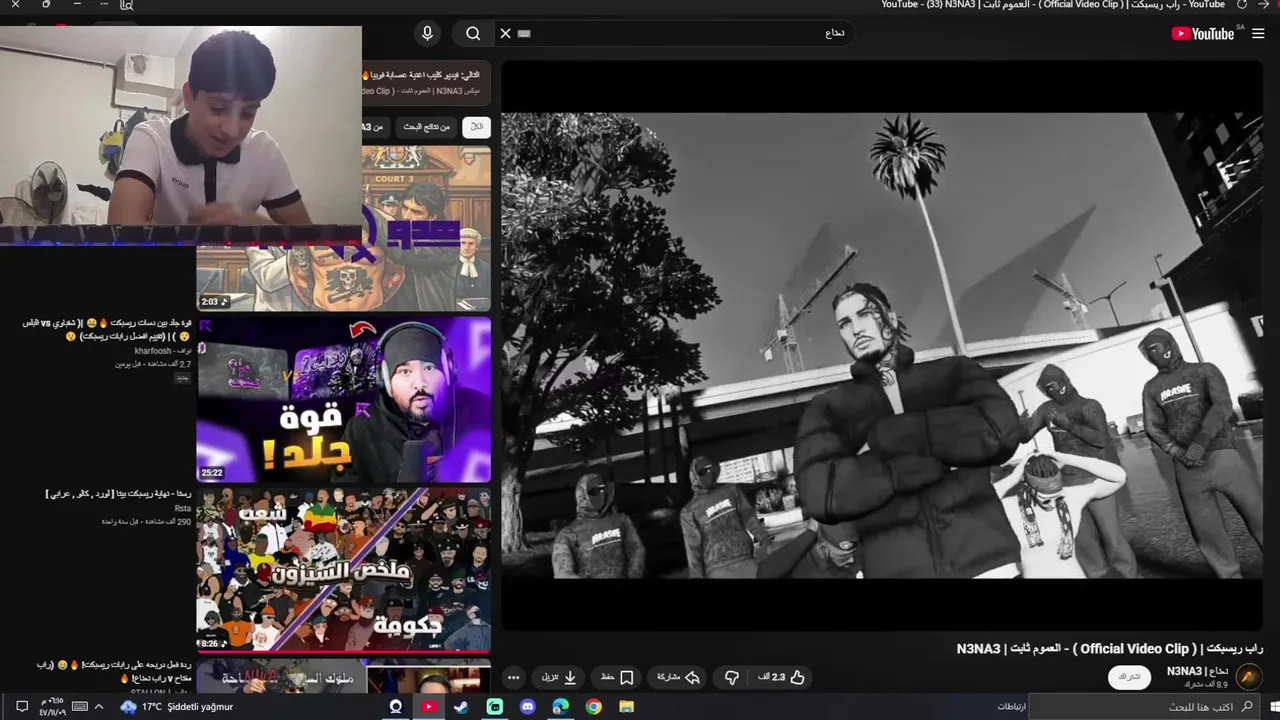Open the touch keyboard tray icon
This screenshot has width=1280, height=720.
[80, 706]
